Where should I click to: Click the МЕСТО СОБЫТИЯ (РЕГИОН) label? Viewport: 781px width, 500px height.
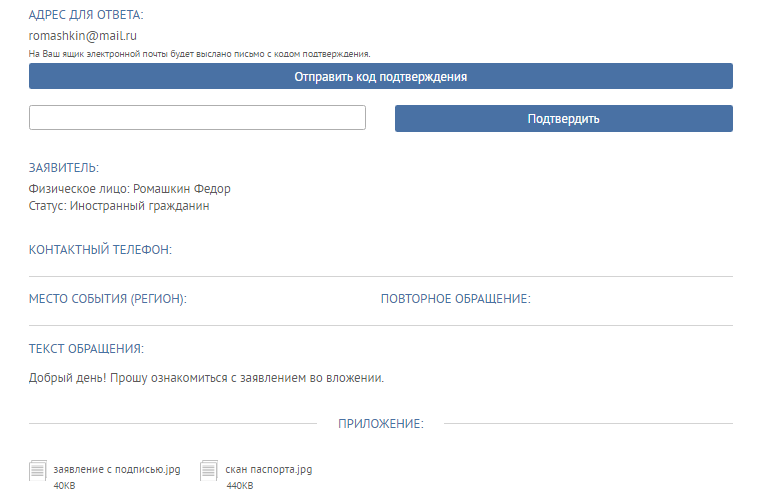(x=108, y=299)
